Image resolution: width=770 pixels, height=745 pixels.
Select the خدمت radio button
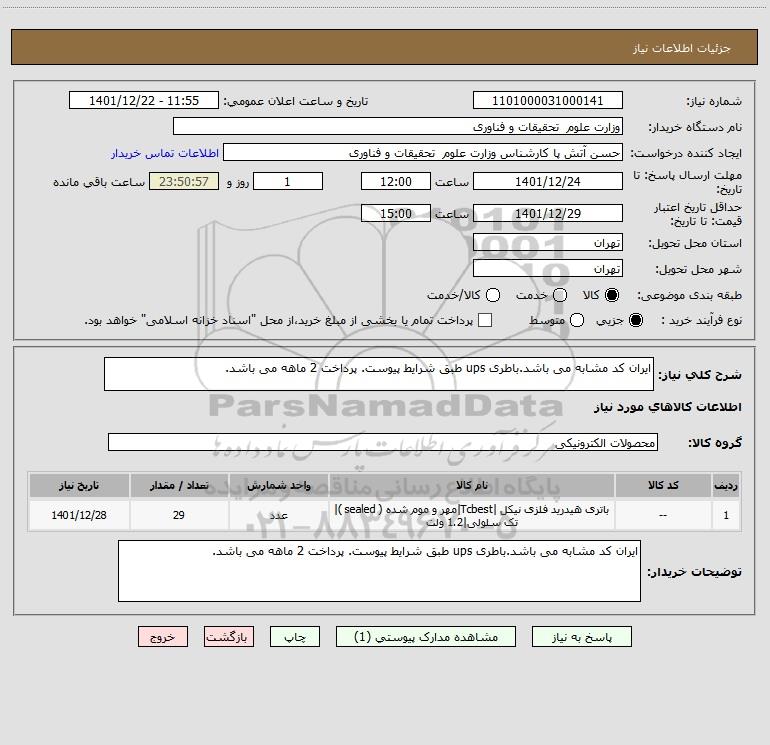[560, 295]
